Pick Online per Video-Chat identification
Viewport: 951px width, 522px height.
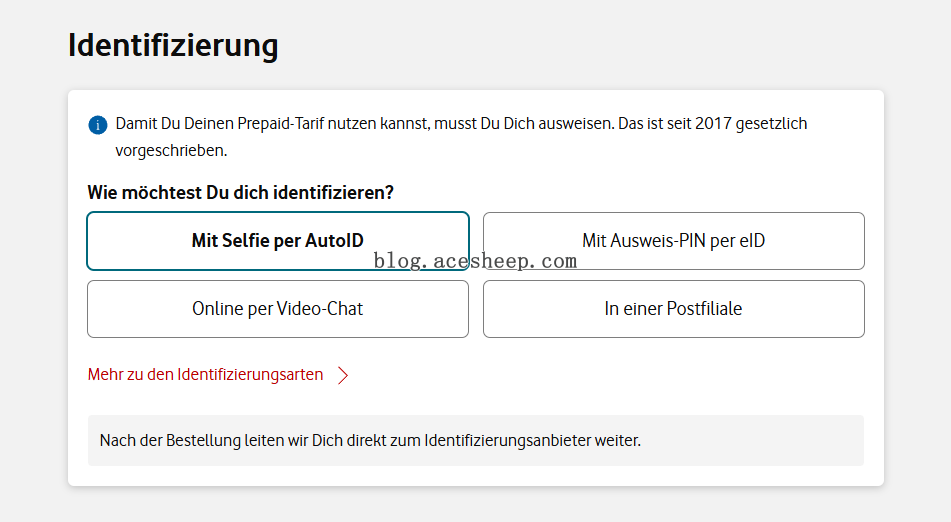pos(278,309)
